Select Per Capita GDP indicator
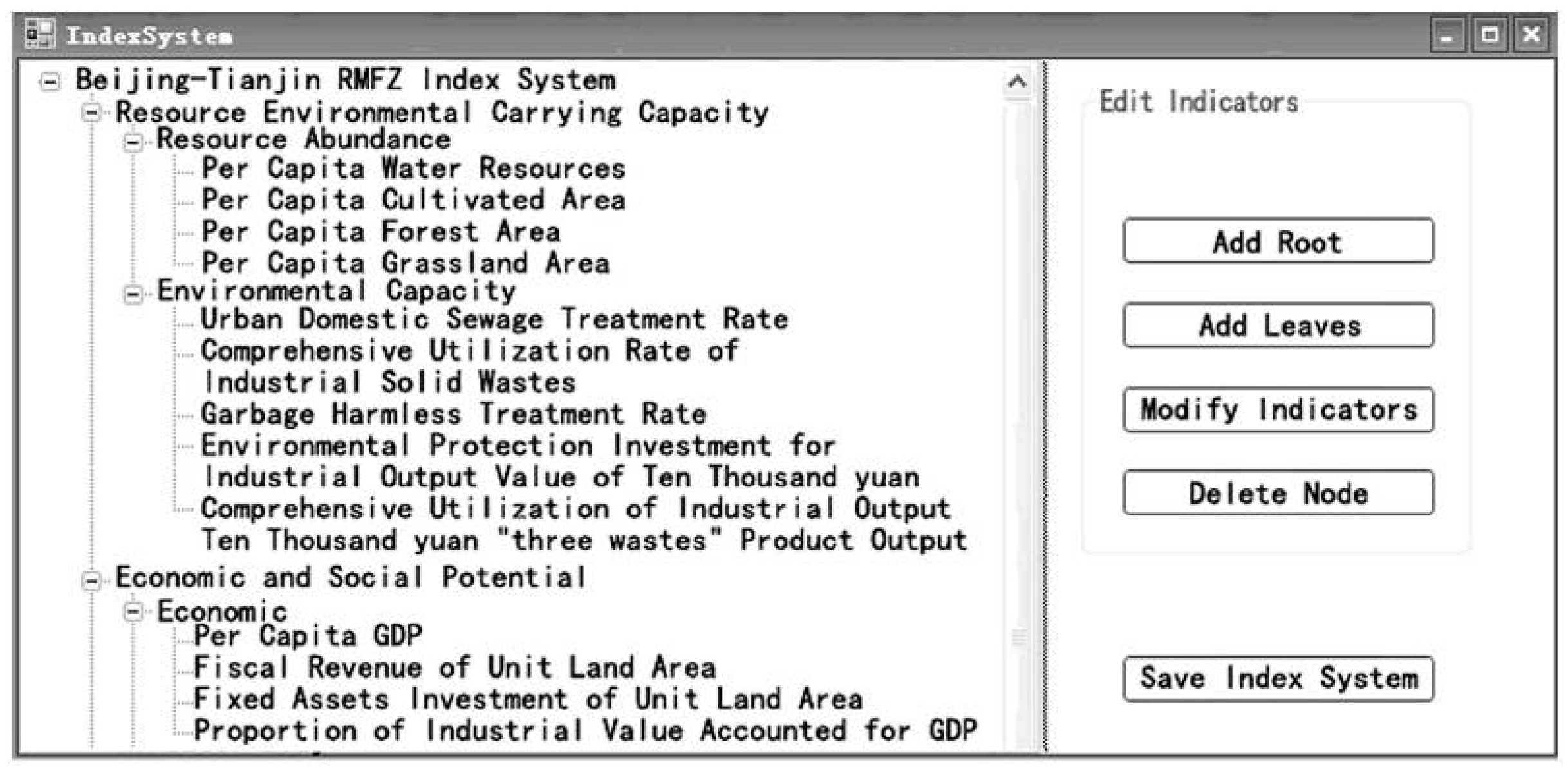The width and height of the screenshot is (1568, 769). click(308, 636)
